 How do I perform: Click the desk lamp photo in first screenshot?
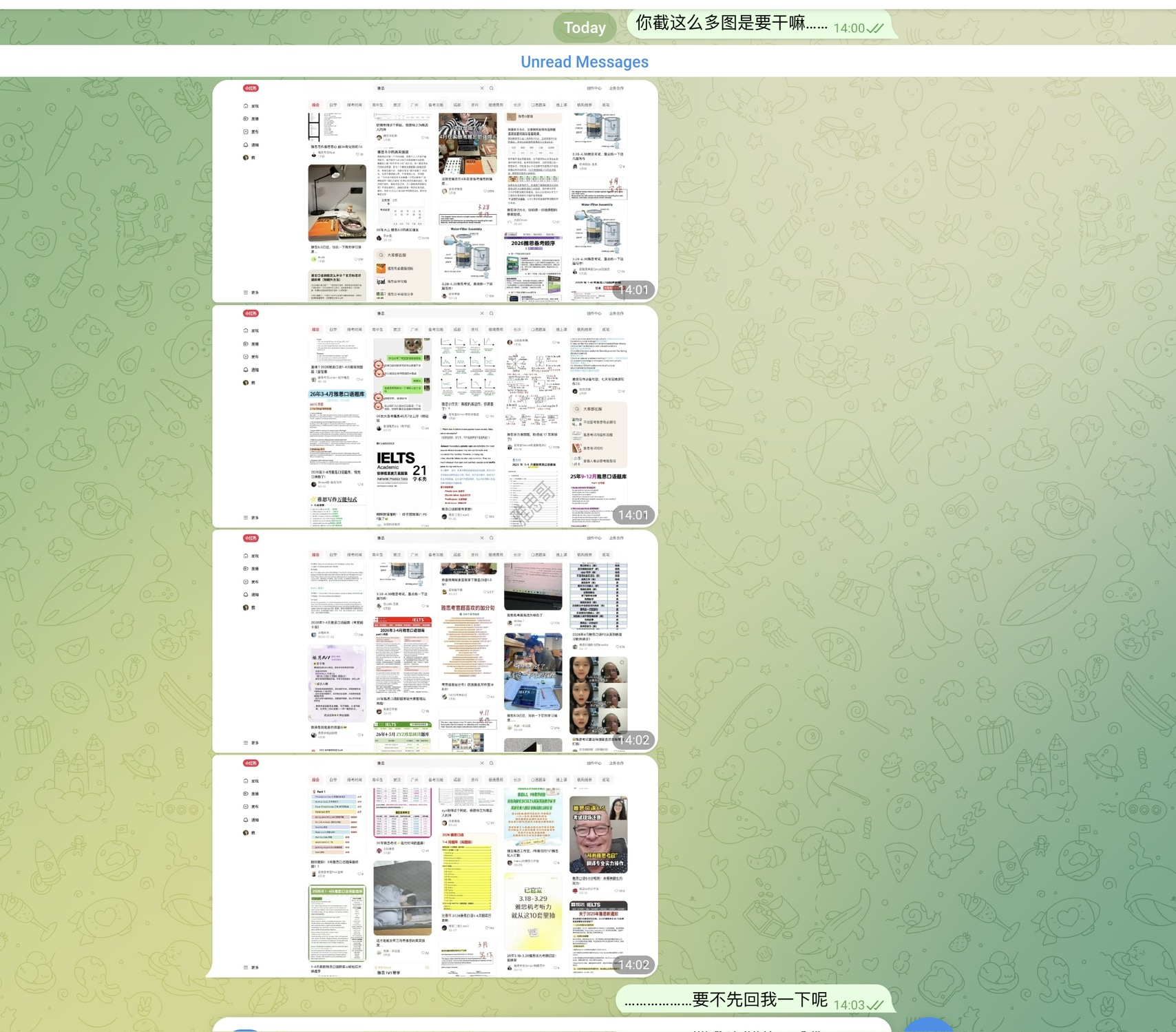337,202
